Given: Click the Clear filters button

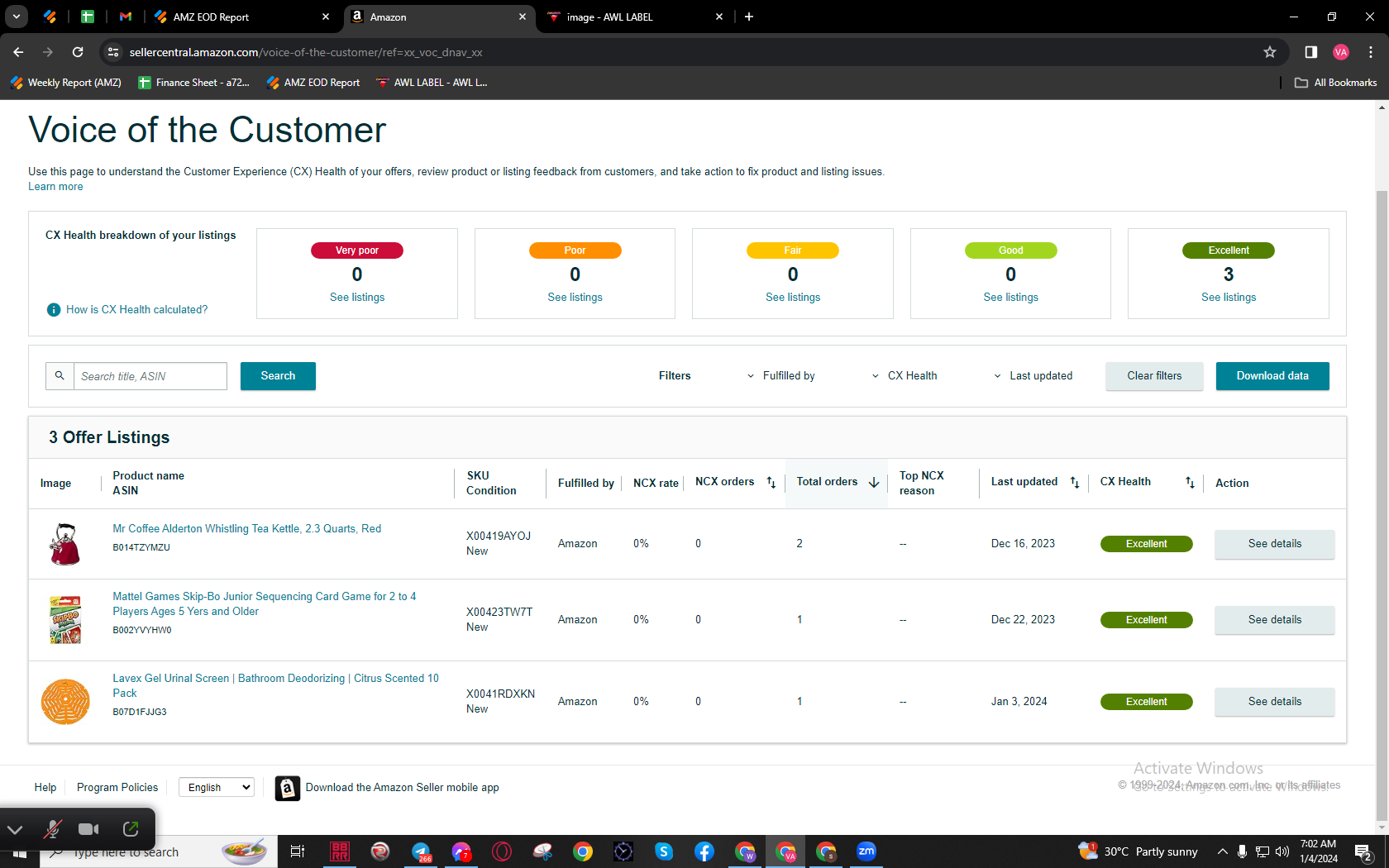Looking at the screenshot, I should click(x=1154, y=376).
